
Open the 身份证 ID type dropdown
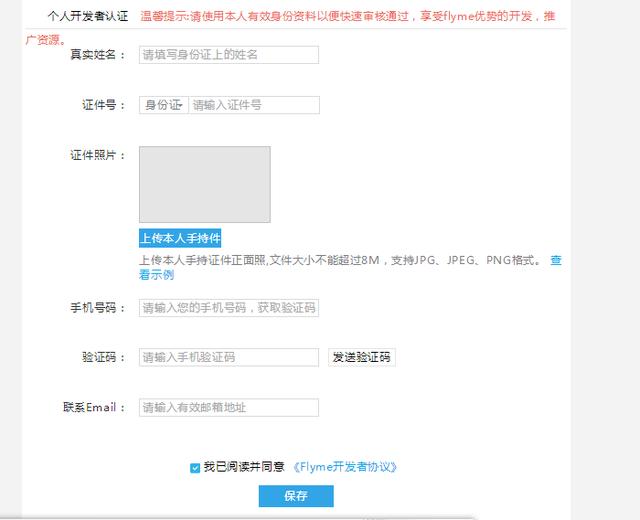coord(163,105)
